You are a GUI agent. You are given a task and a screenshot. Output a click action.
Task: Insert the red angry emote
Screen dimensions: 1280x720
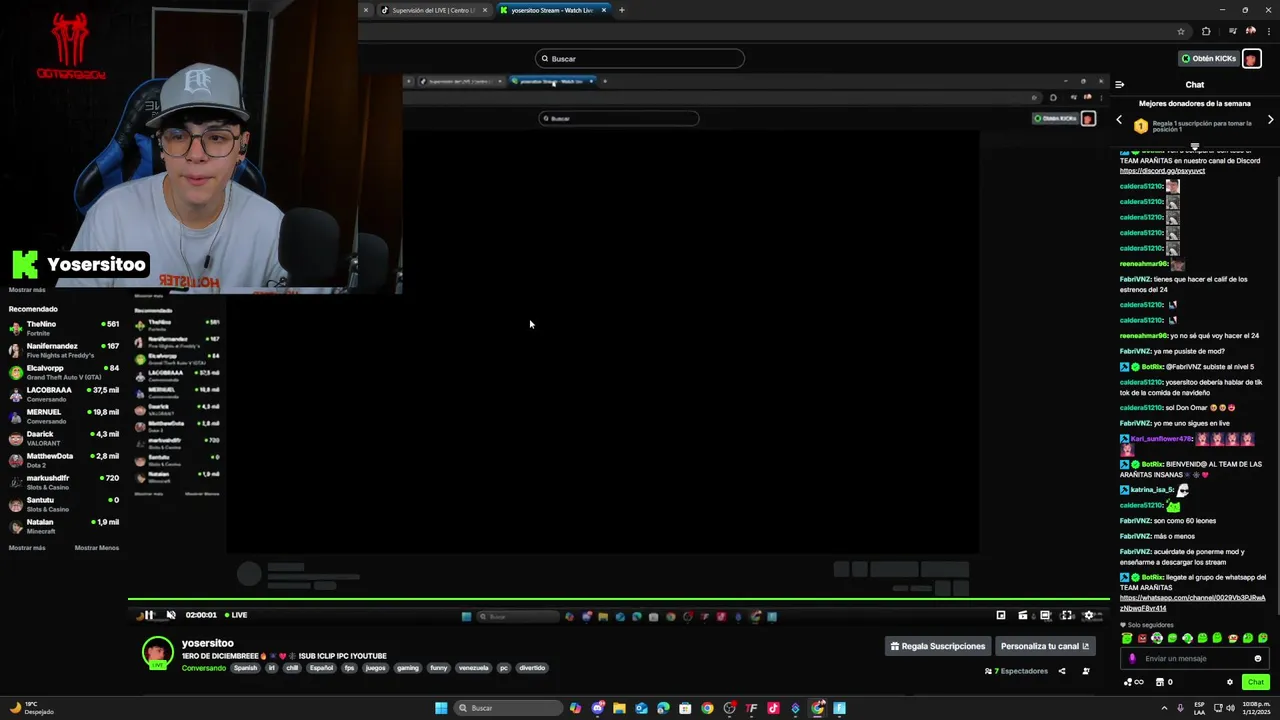pos(1142,638)
